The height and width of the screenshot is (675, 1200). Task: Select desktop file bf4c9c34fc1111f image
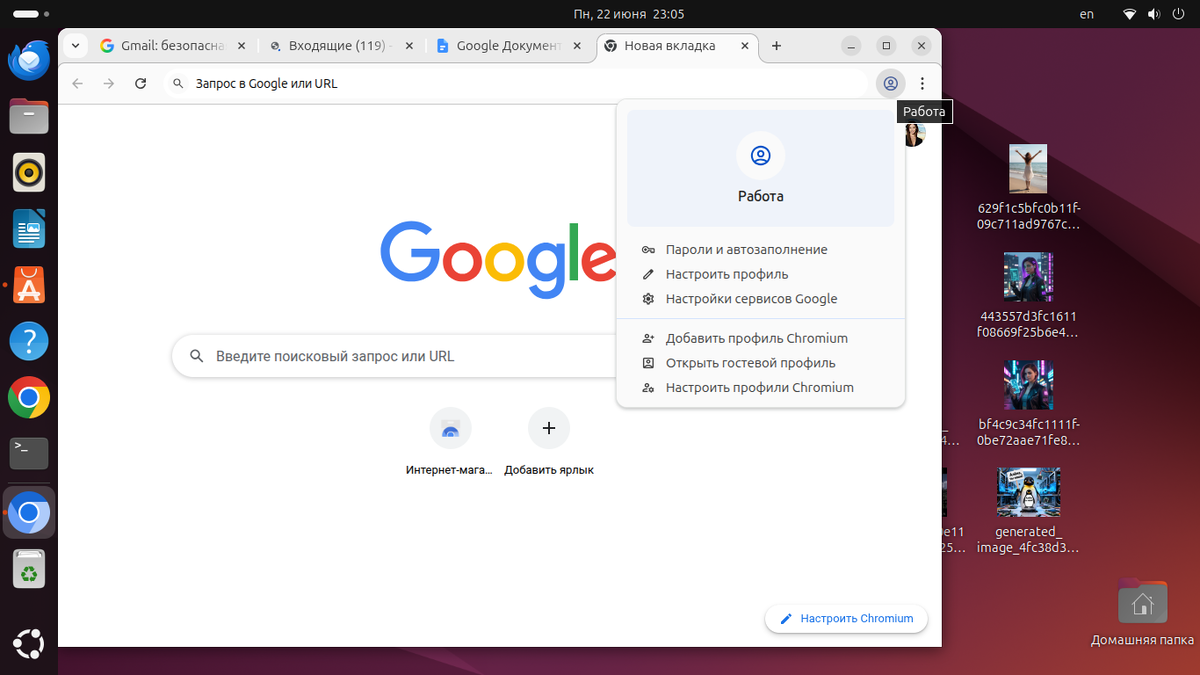point(1029,403)
